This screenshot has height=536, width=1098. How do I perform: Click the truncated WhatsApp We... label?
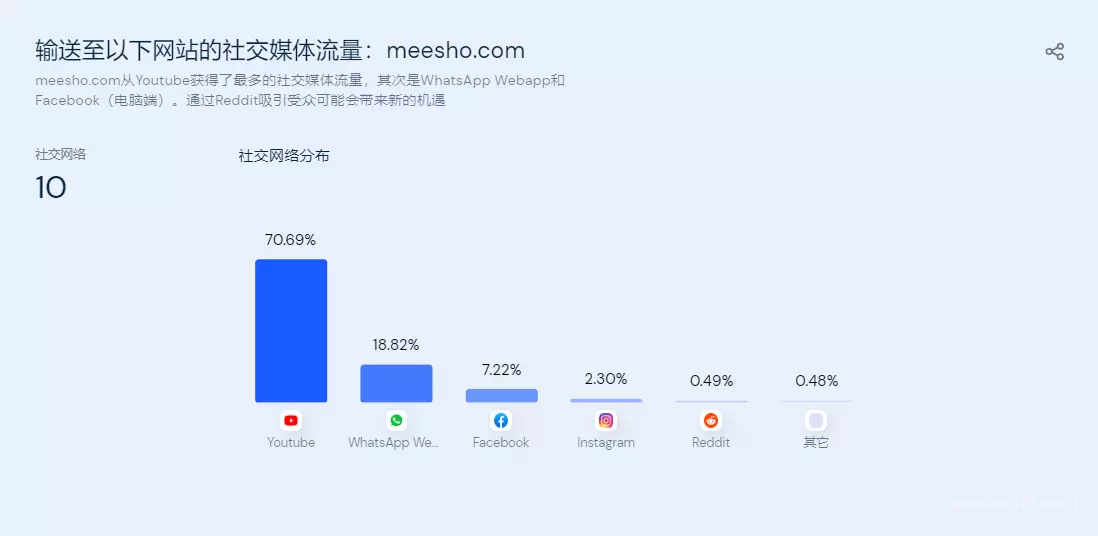click(394, 443)
